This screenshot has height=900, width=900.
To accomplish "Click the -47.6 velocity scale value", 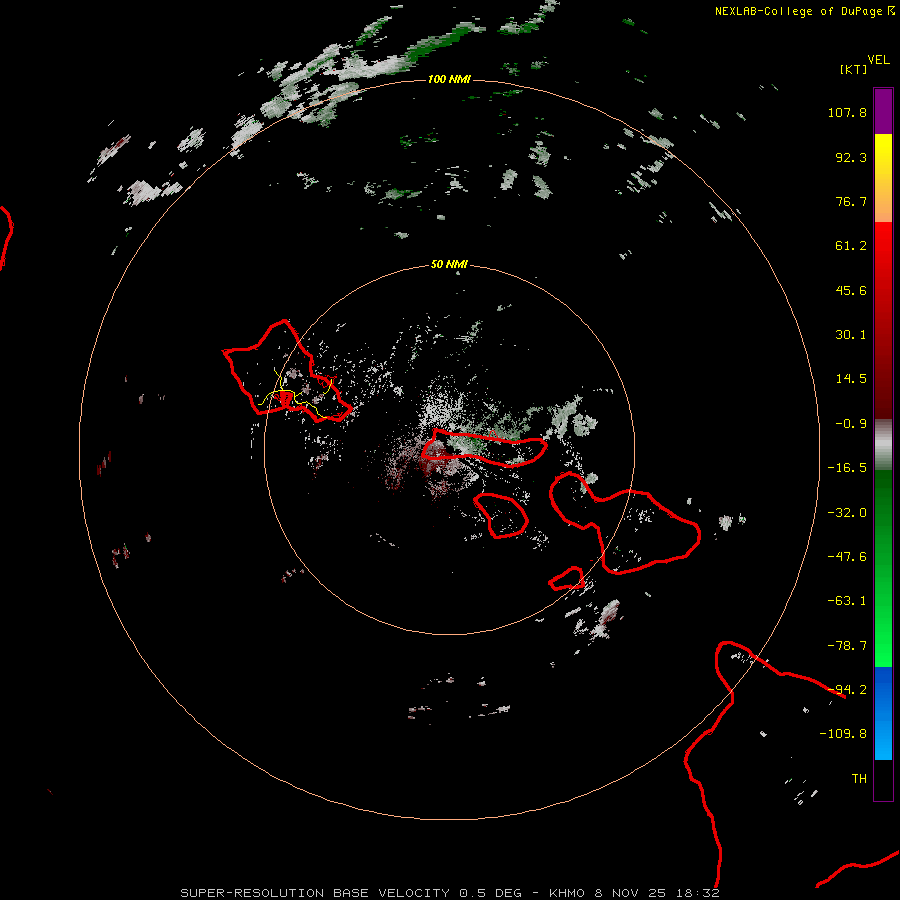I will click(847, 557).
